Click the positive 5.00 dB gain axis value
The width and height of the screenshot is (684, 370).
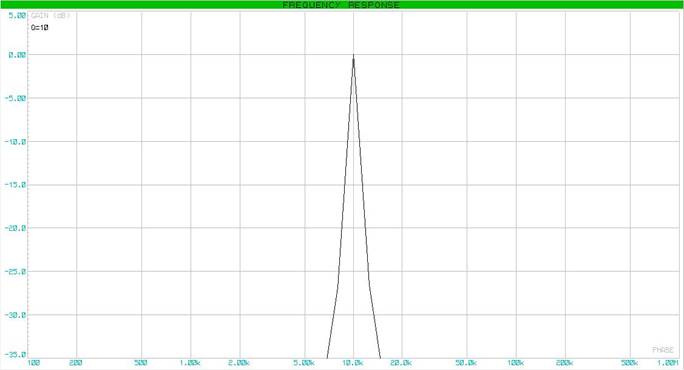17,15
